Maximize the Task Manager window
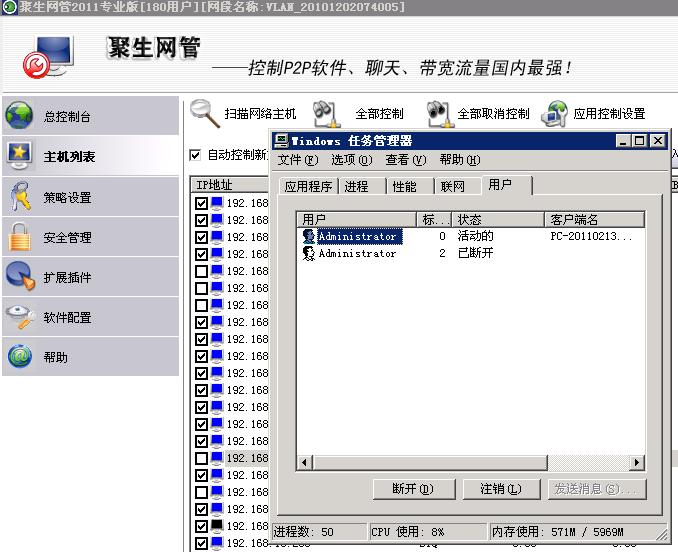The width and height of the screenshot is (678, 552). coord(639,141)
